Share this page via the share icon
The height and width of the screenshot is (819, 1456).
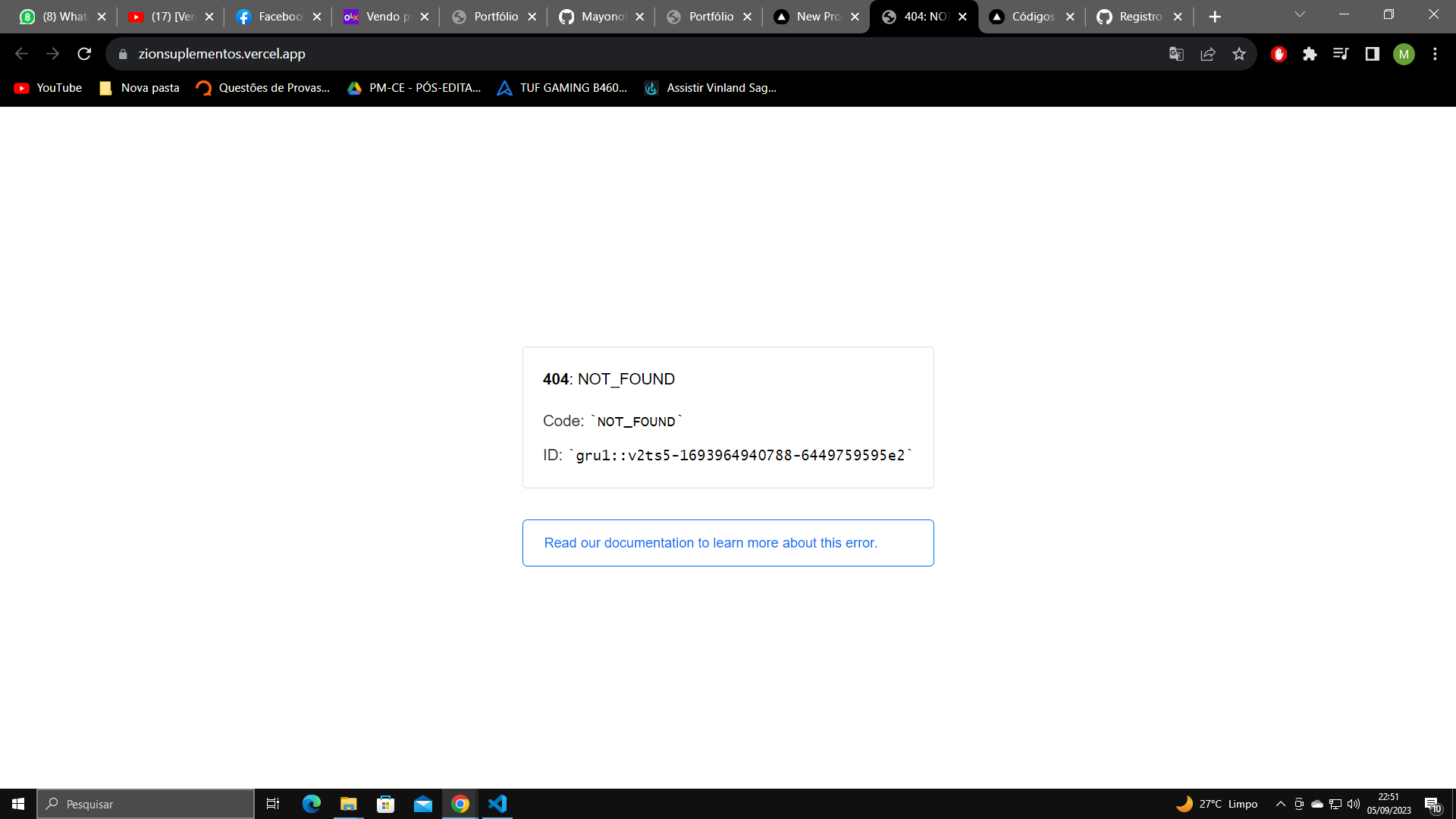point(1208,54)
